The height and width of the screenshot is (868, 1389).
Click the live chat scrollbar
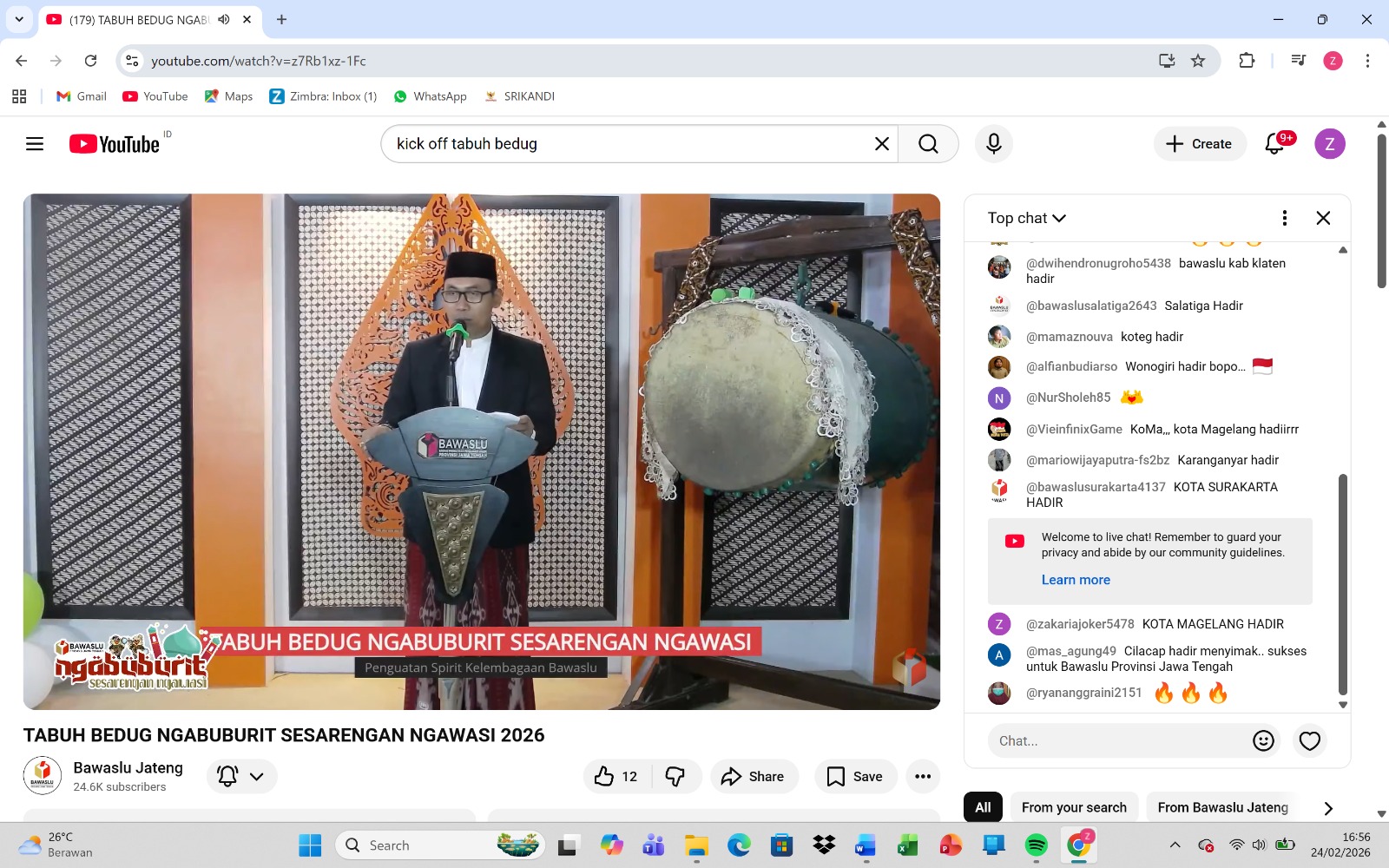coord(1343,583)
